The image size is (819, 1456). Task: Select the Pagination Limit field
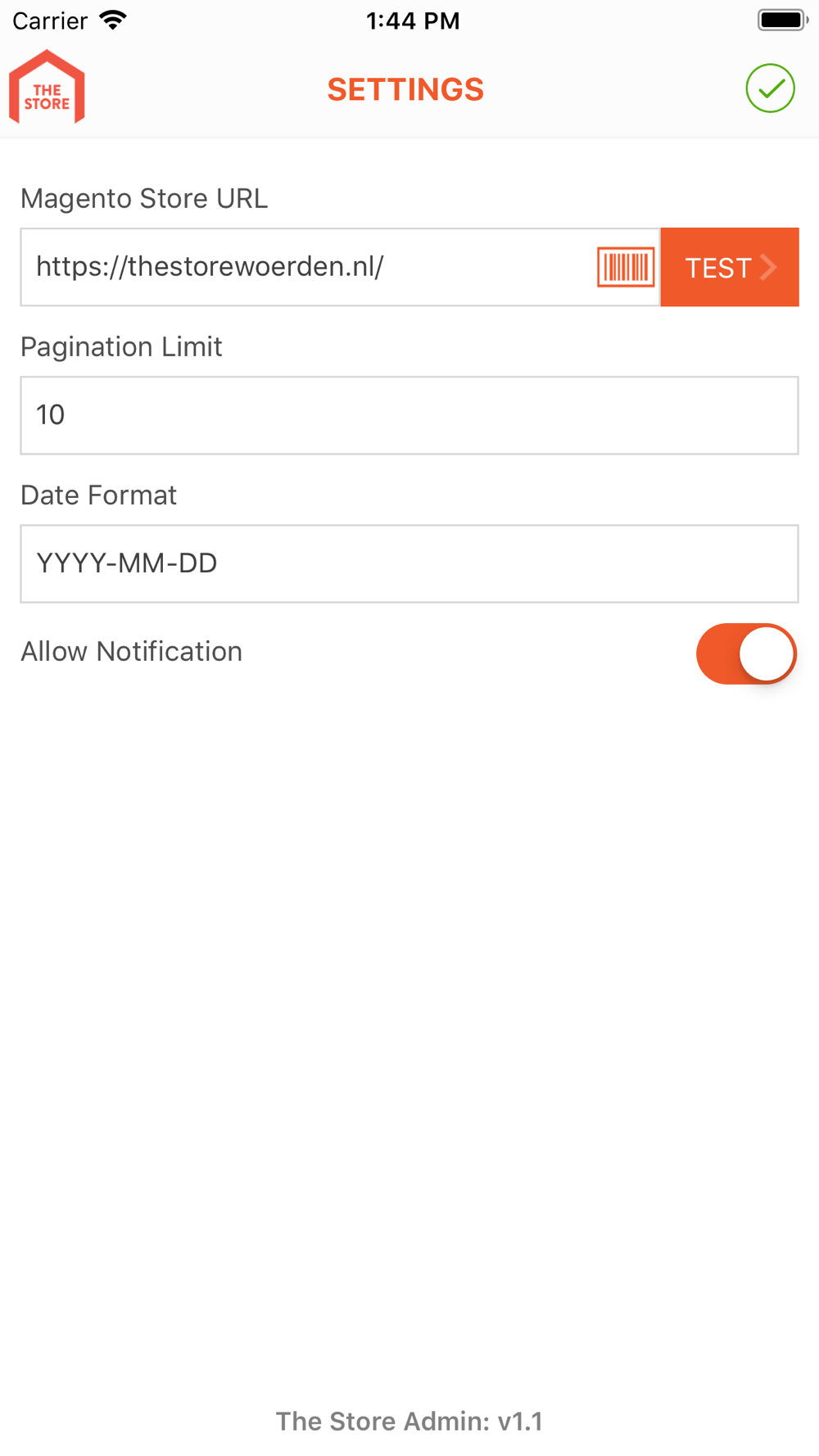(409, 415)
